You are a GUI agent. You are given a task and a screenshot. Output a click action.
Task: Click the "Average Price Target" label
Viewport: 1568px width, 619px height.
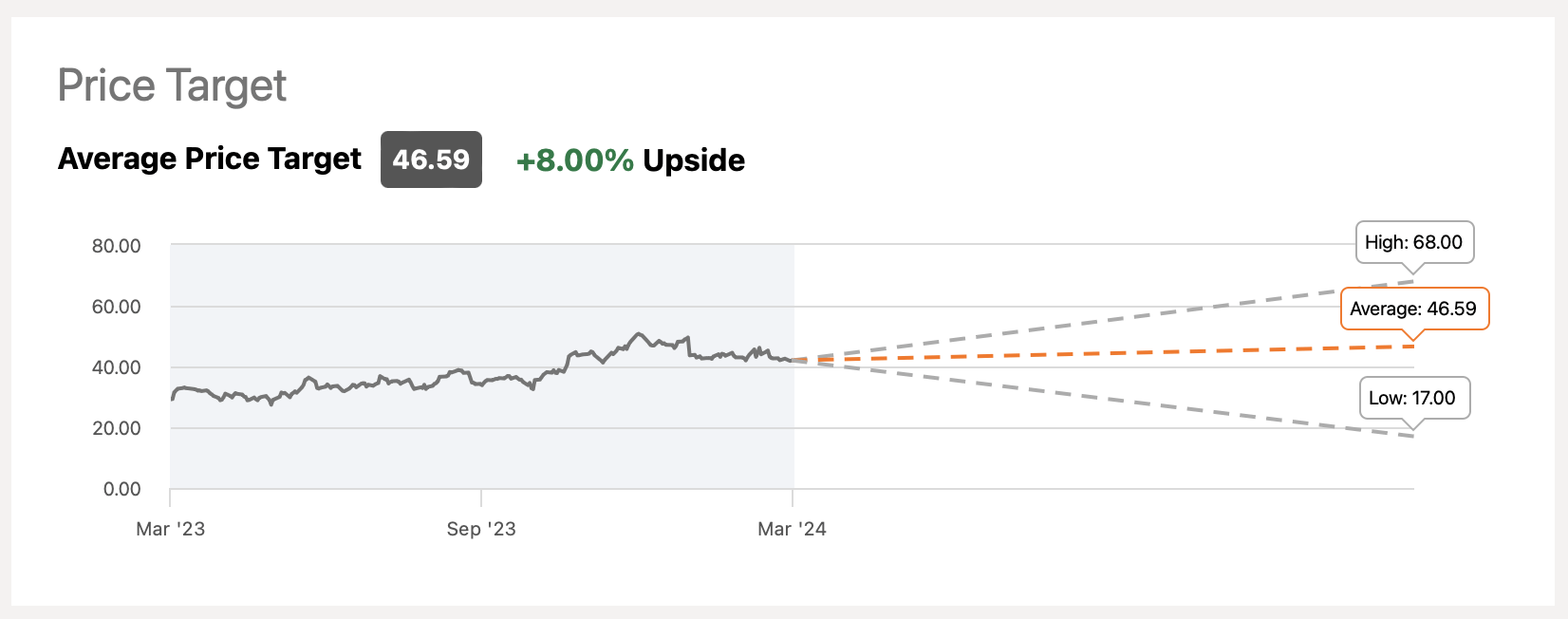(210, 159)
